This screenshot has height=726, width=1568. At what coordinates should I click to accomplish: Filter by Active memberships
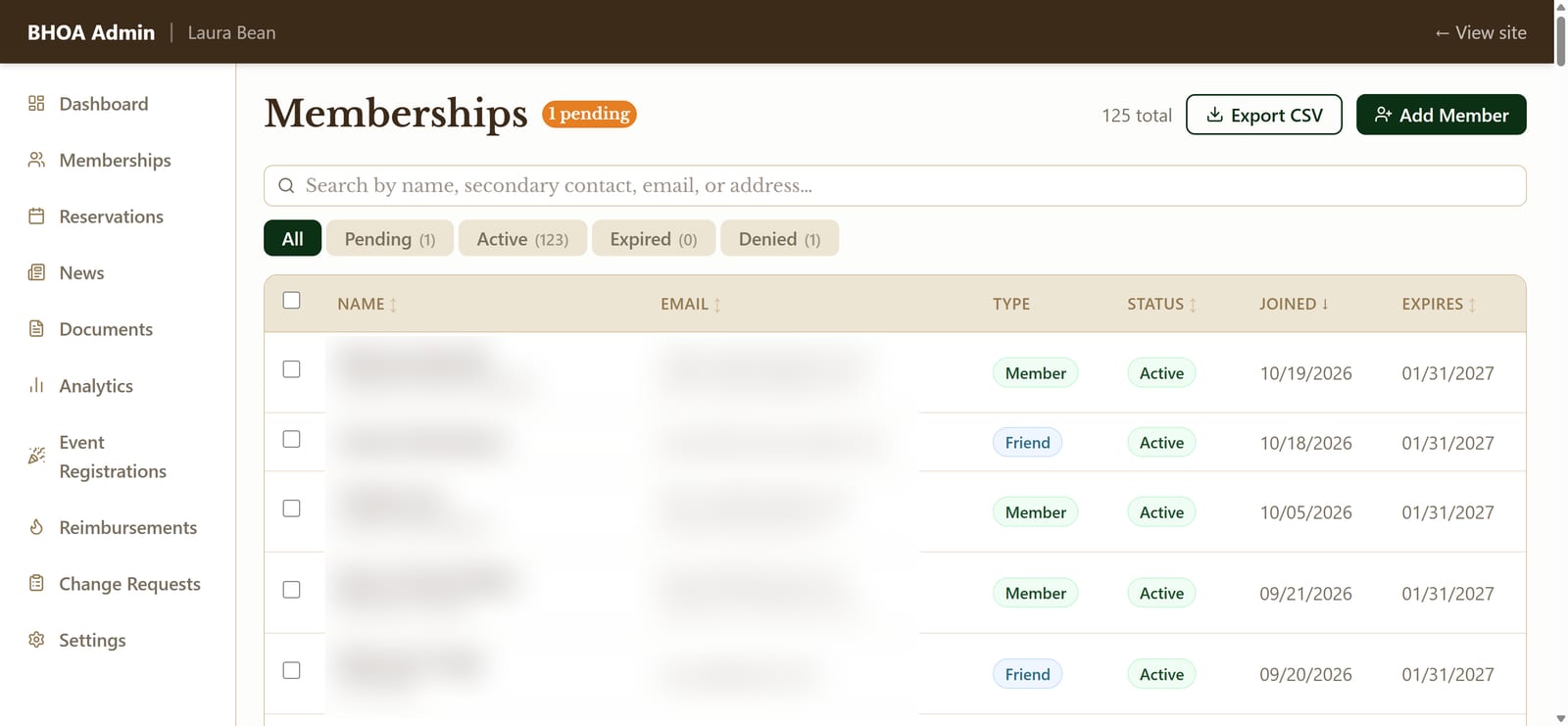(x=522, y=238)
